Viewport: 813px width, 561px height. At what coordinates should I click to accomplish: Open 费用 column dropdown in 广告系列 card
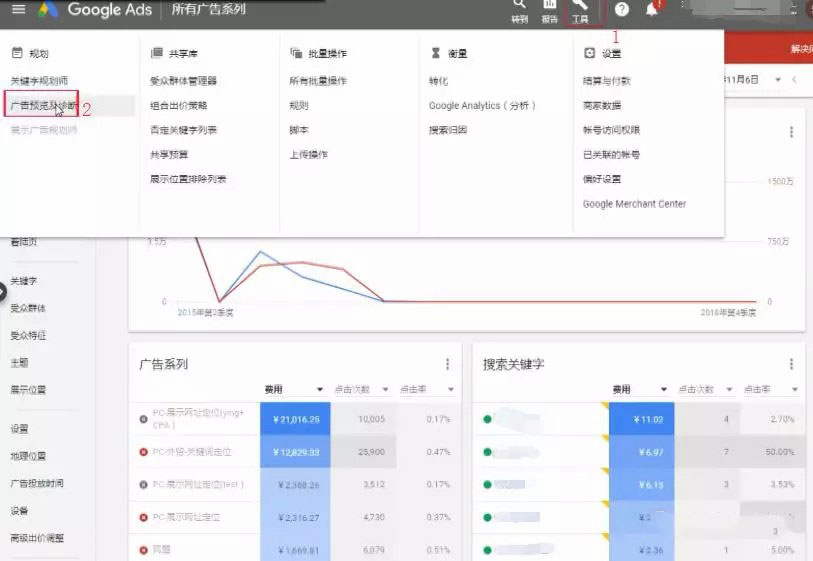320,389
